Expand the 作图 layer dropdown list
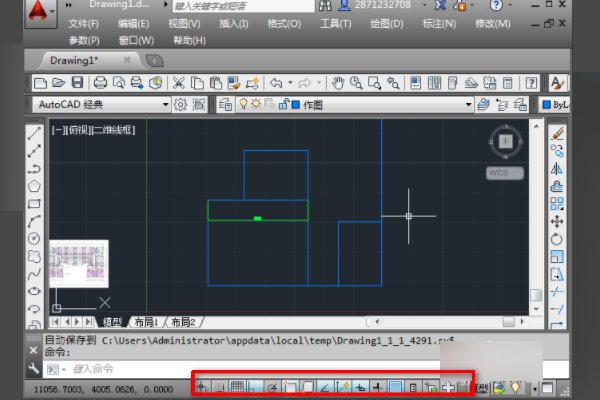The width and height of the screenshot is (600, 400). coord(467,104)
